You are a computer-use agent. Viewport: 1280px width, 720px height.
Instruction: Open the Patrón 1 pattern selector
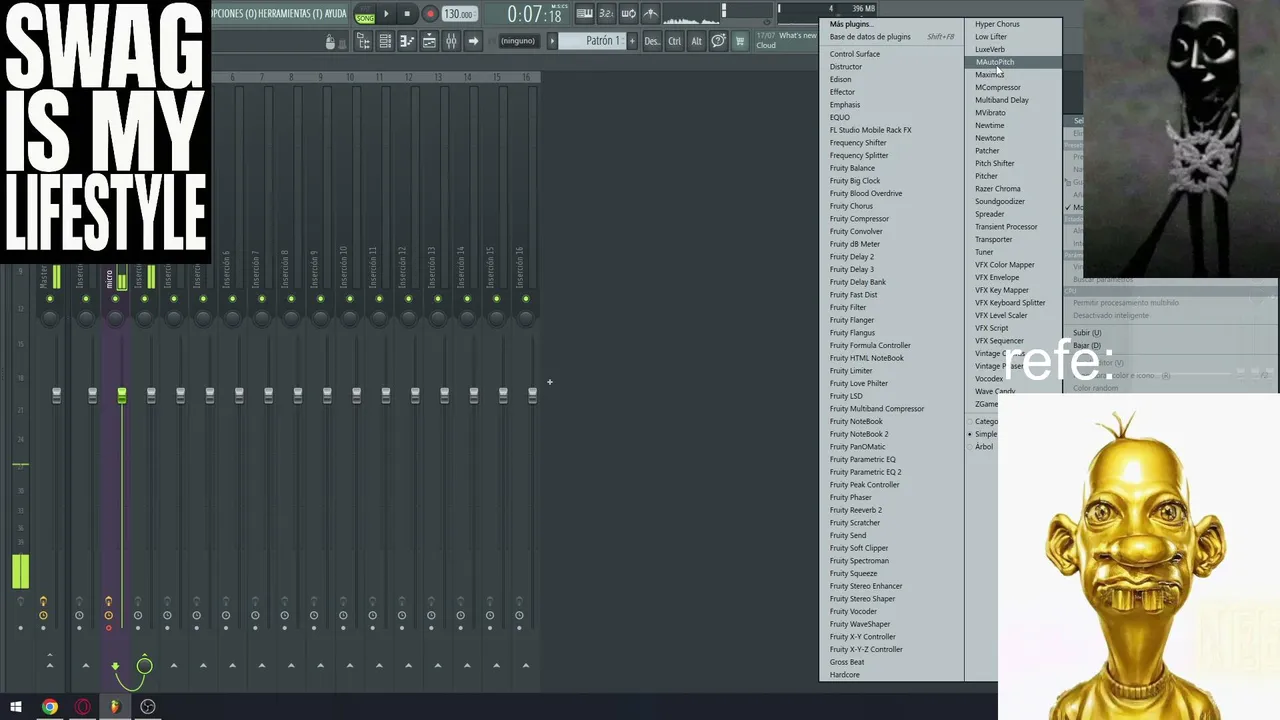point(592,41)
